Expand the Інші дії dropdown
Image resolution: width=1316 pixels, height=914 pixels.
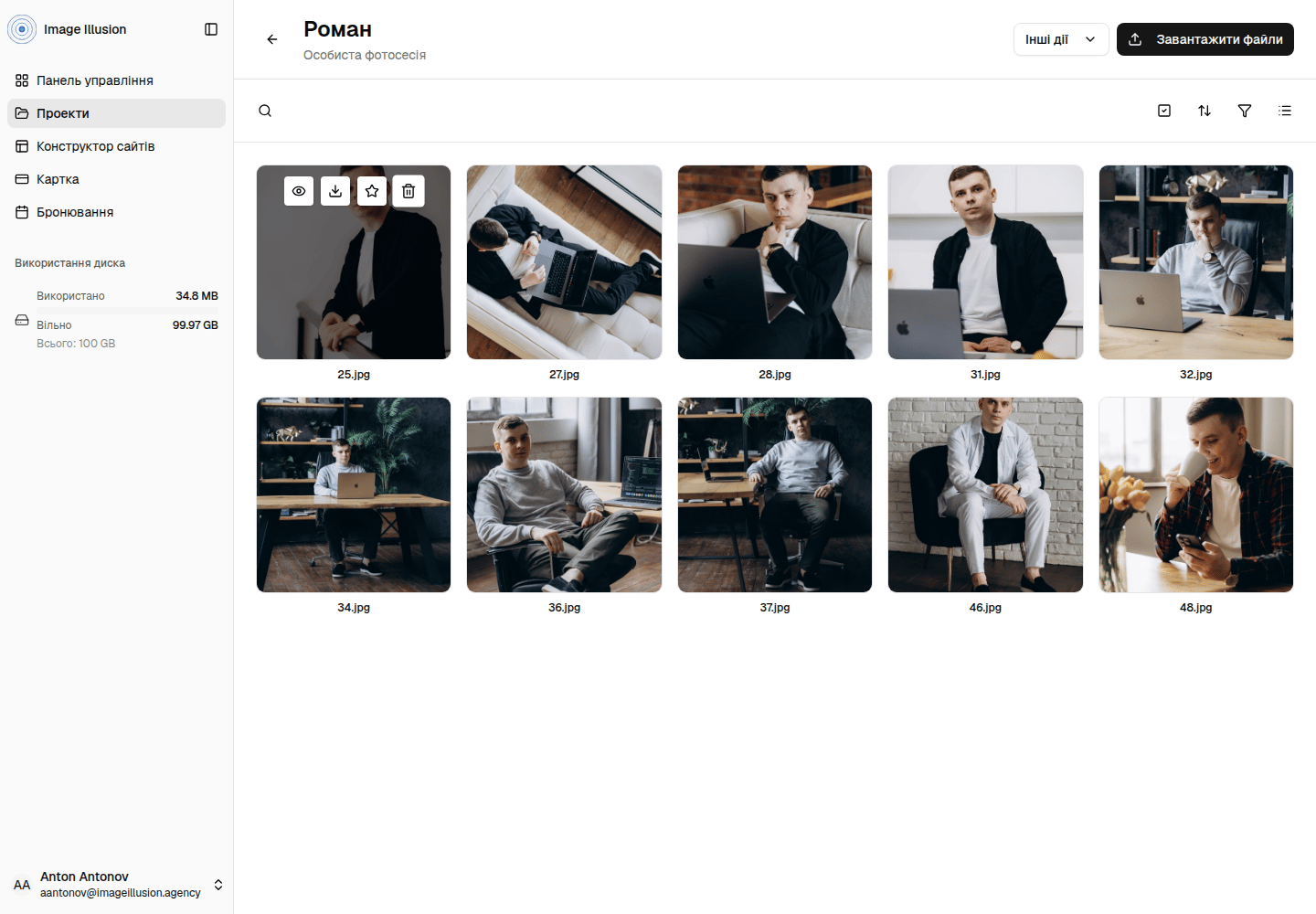pyautogui.click(x=1061, y=39)
